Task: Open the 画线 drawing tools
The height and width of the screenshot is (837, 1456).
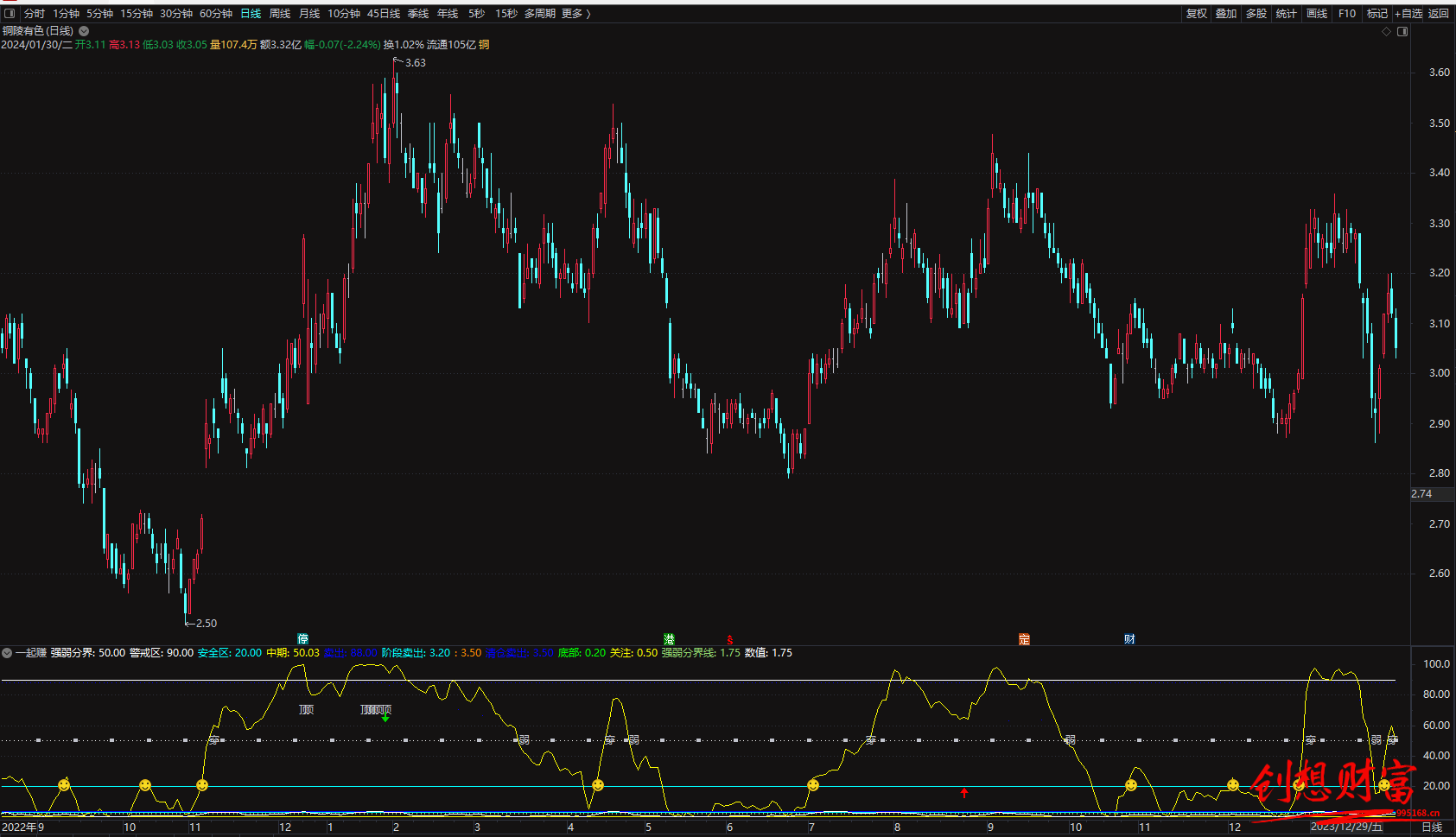Action: click(x=1317, y=14)
